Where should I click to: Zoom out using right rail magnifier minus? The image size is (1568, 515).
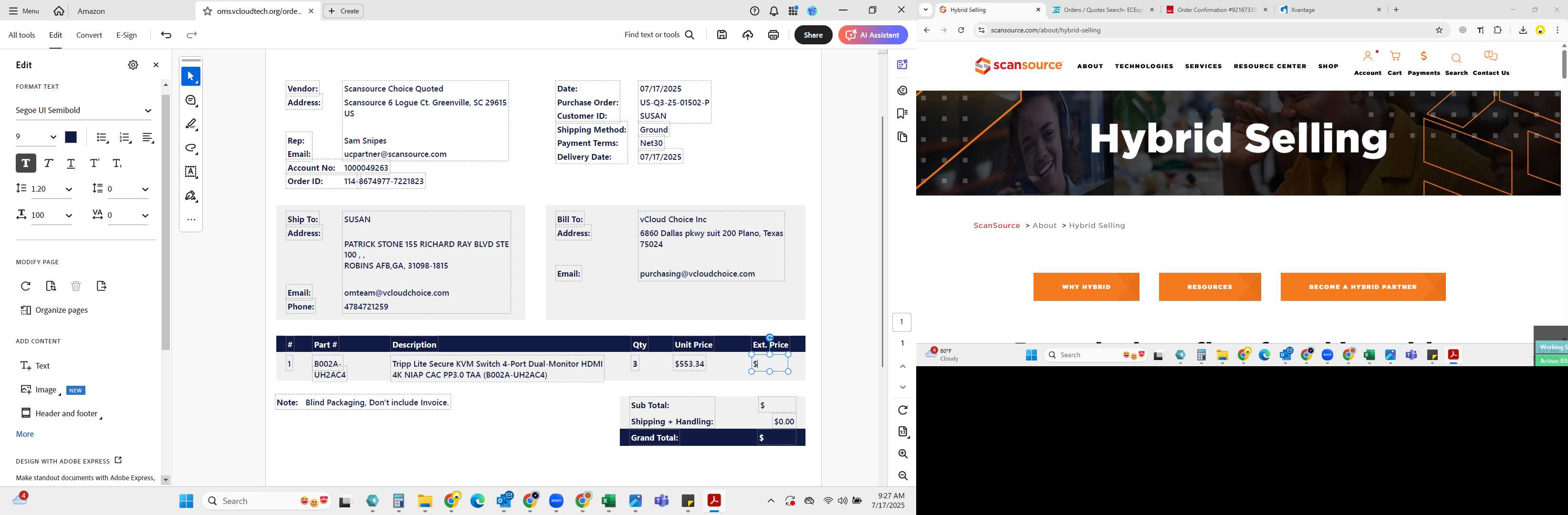903,476
